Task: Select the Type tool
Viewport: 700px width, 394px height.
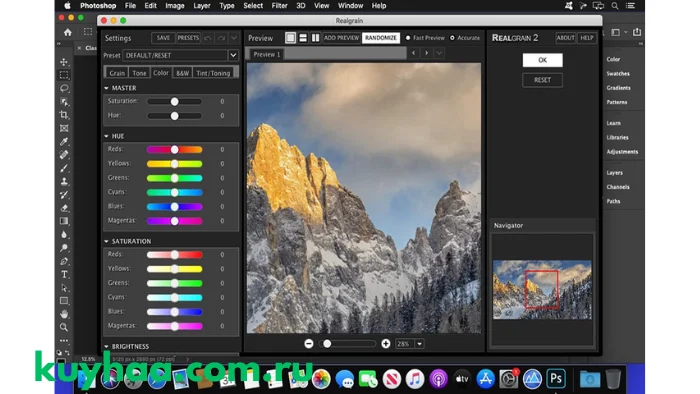Action: pos(64,274)
